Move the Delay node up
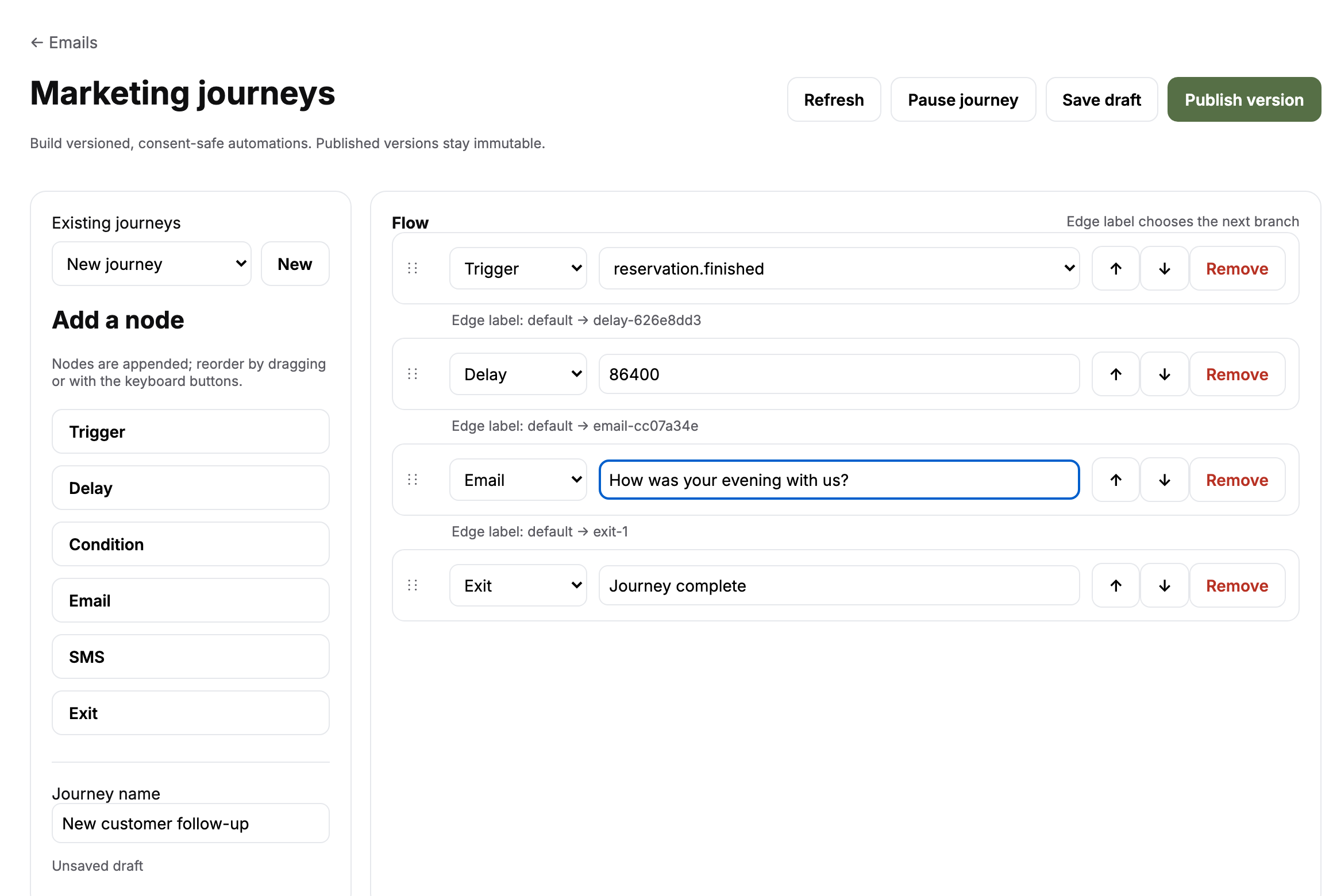This screenshot has width=1333, height=896. [1116, 374]
